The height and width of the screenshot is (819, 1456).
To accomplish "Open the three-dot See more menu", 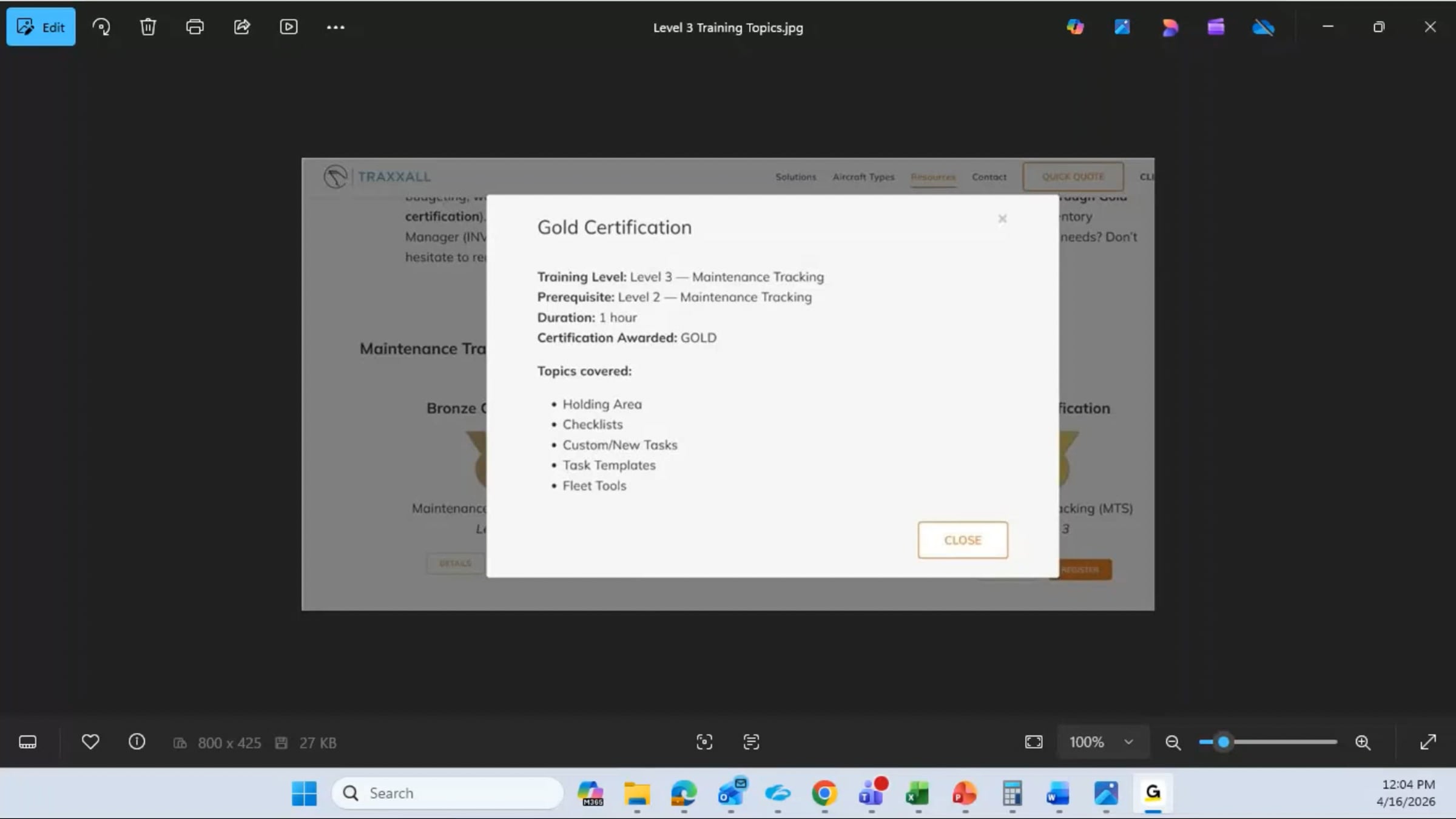I will click(335, 27).
